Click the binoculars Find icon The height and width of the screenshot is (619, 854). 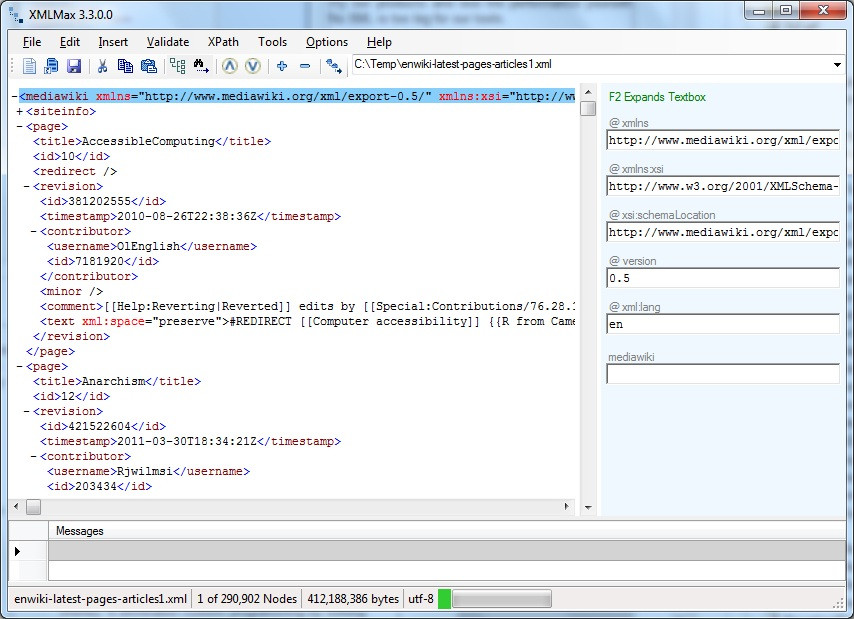click(200, 66)
